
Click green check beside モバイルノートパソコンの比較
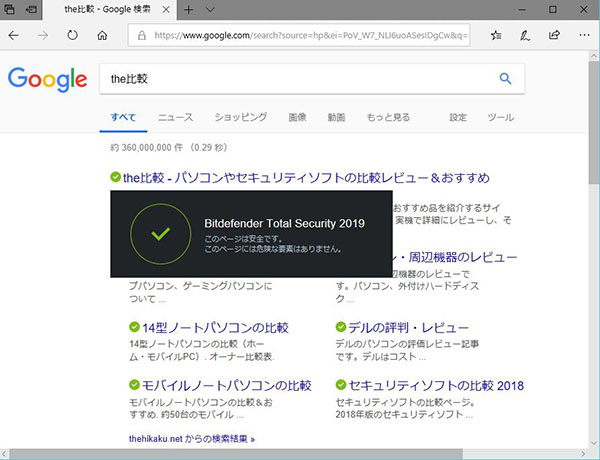point(134,385)
